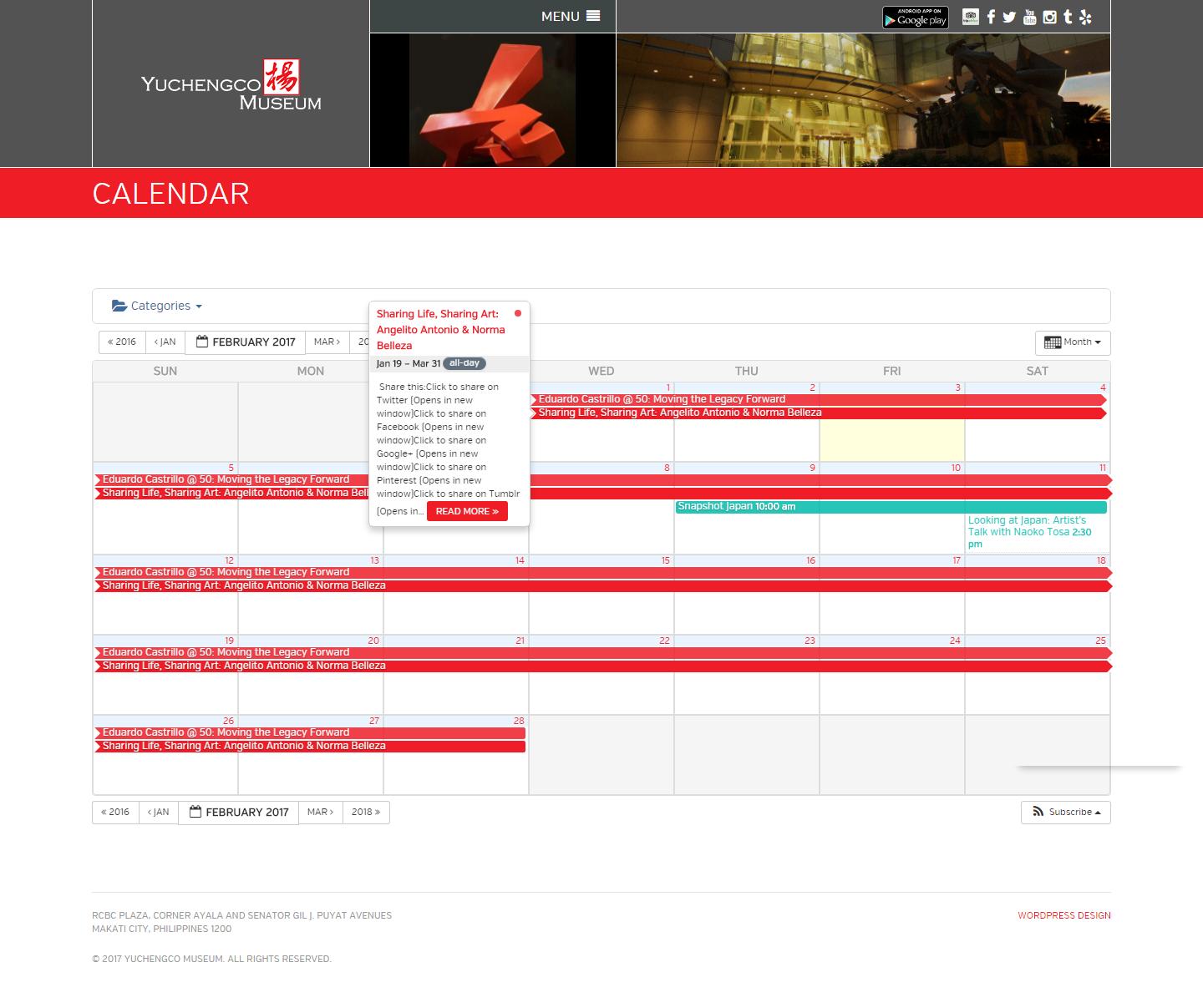Viewport: 1203px width, 1008px height.
Task: Open the TripAdvisor icon in the header
Action: click(x=970, y=17)
